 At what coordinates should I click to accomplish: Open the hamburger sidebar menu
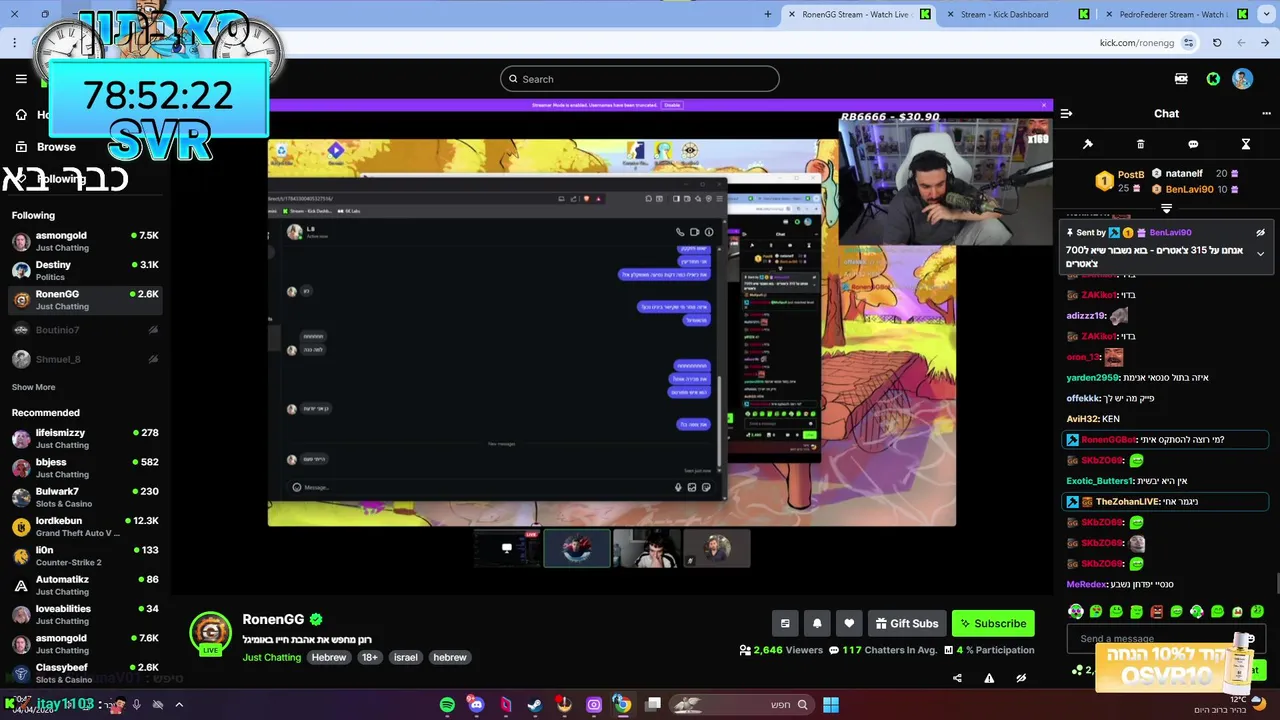[x=21, y=79]
